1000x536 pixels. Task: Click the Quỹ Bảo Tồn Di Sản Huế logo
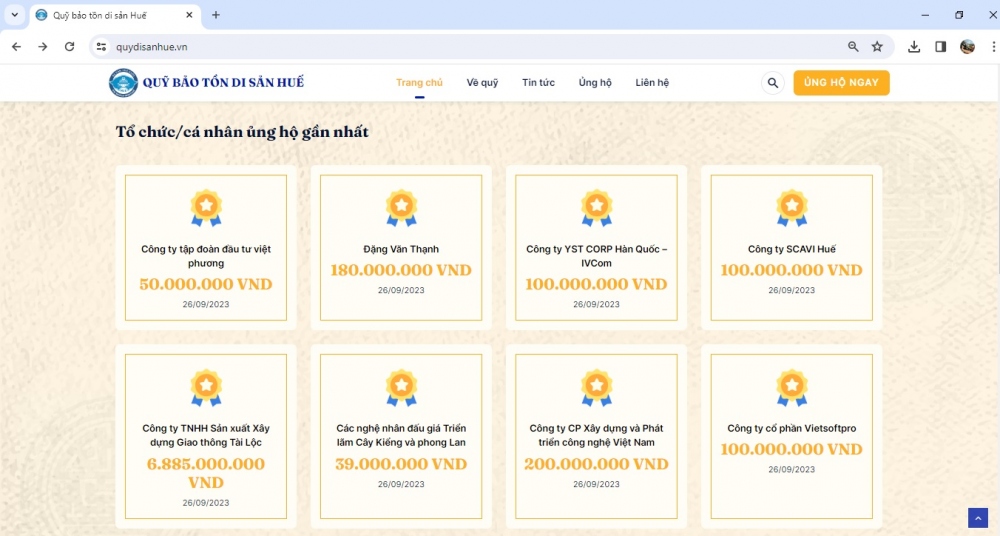pos(123,83)
